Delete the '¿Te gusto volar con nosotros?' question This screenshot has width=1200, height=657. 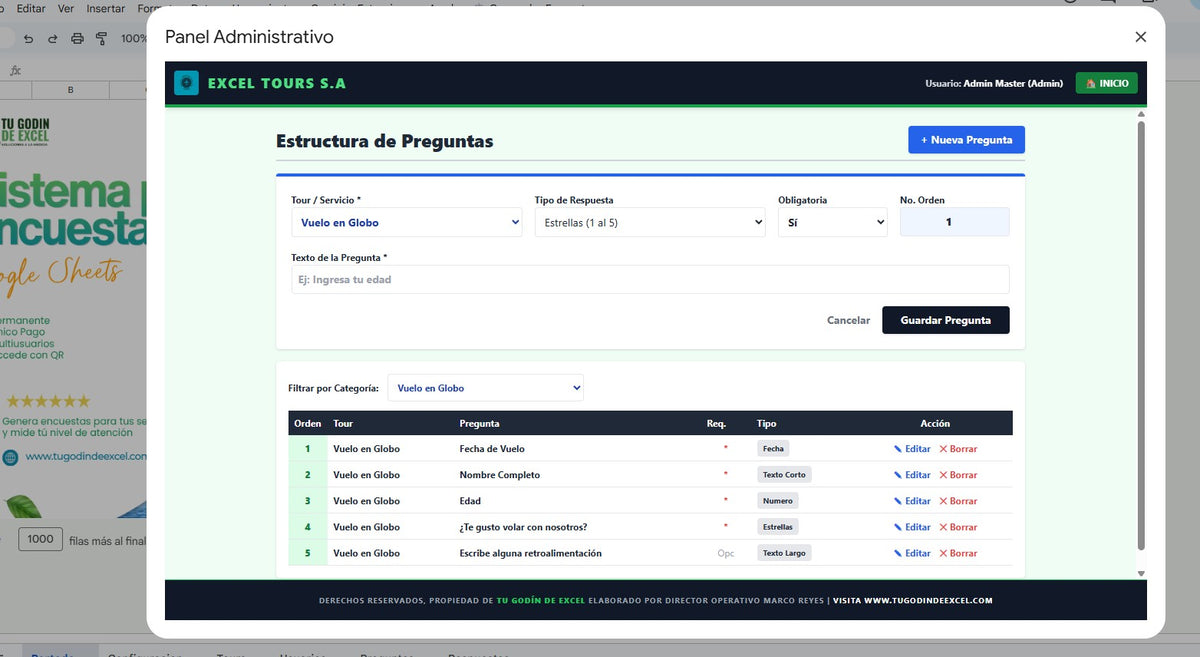tap(958, 527)
